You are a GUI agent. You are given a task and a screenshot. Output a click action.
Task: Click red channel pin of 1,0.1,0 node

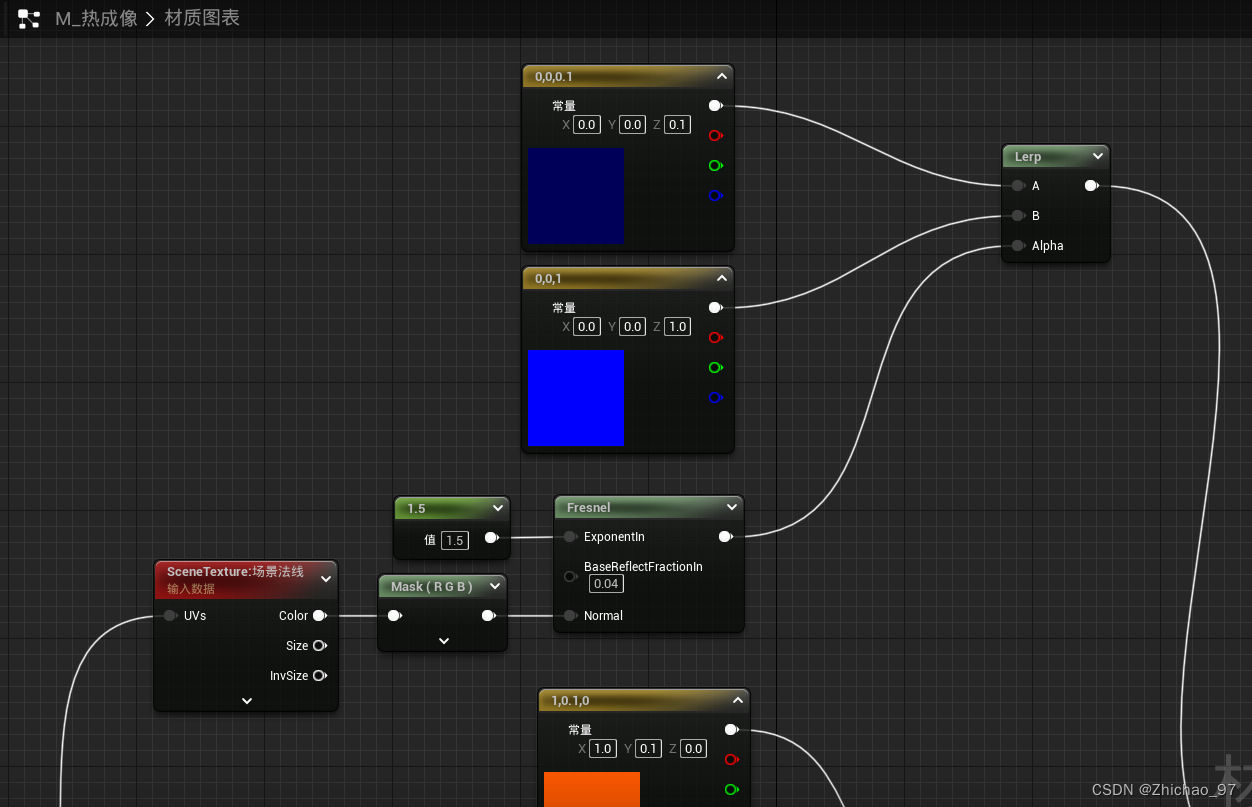click(731, 759)
